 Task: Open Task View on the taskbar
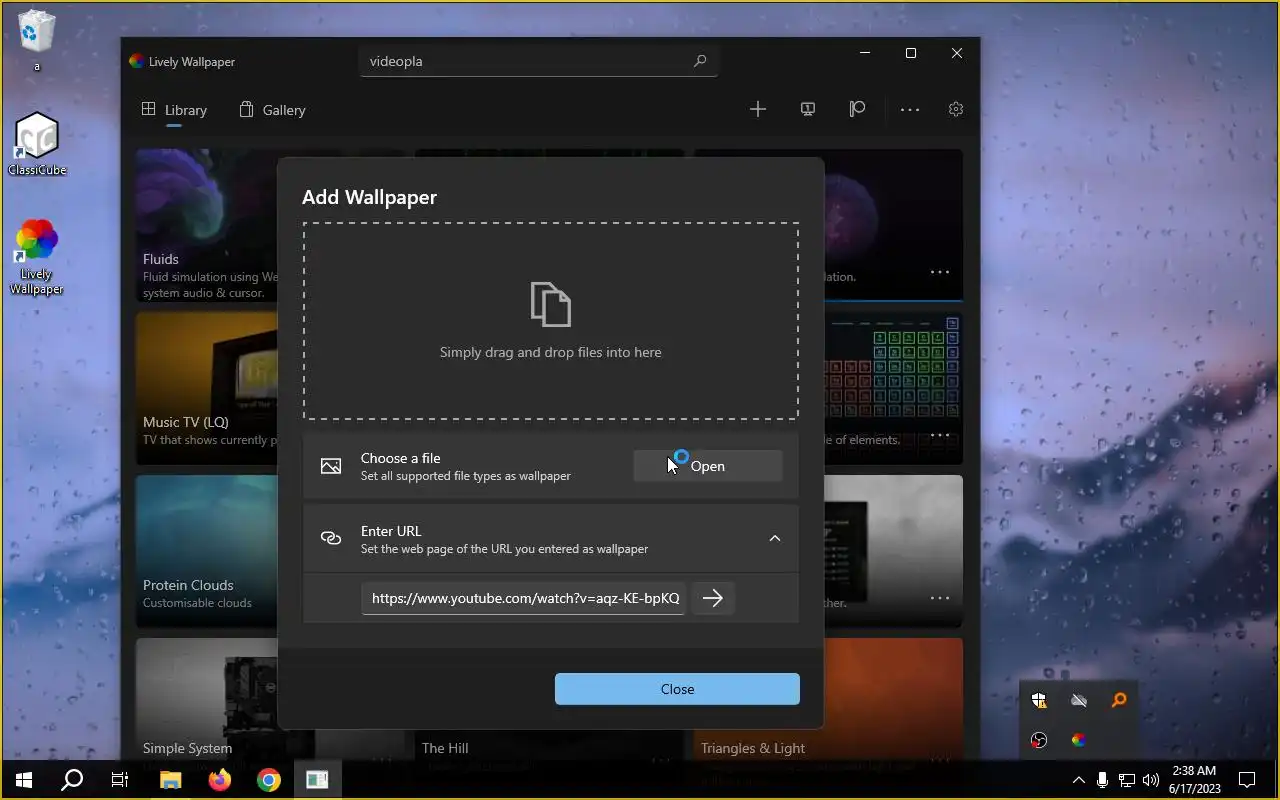coord(120,780)
